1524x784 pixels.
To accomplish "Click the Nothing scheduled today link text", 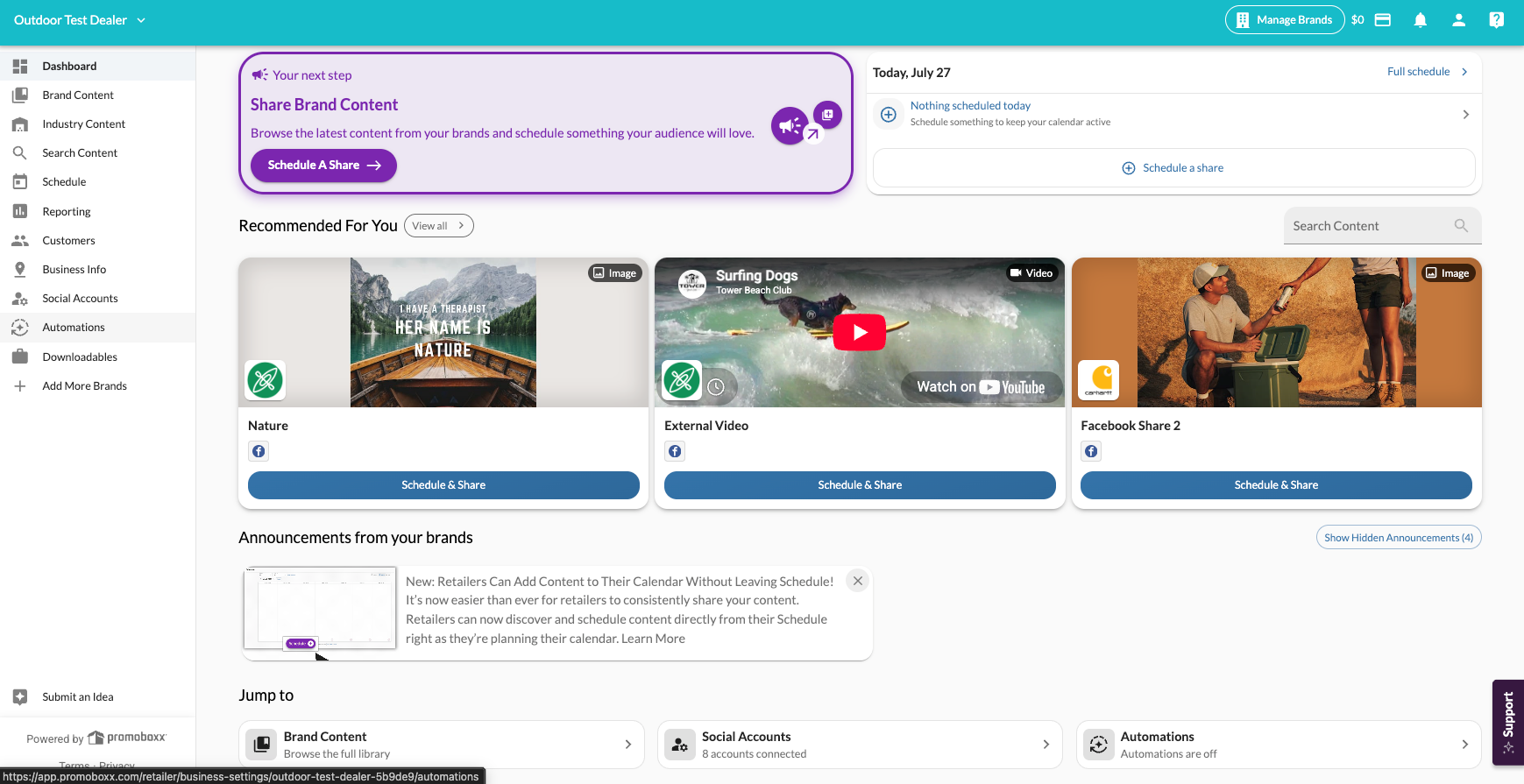I will (x=970, y=106).
